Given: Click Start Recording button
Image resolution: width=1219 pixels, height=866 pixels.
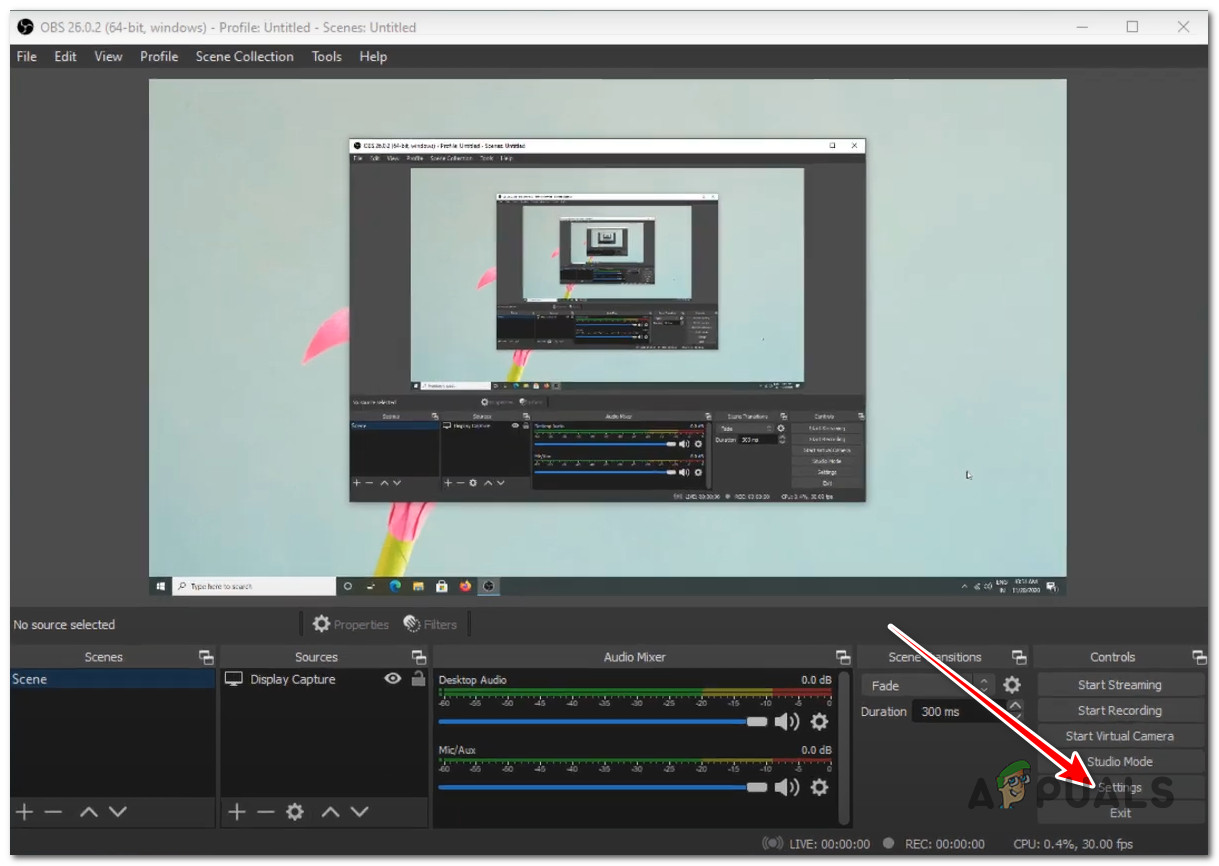Looking at the screenshot, I should [1120, 710].
